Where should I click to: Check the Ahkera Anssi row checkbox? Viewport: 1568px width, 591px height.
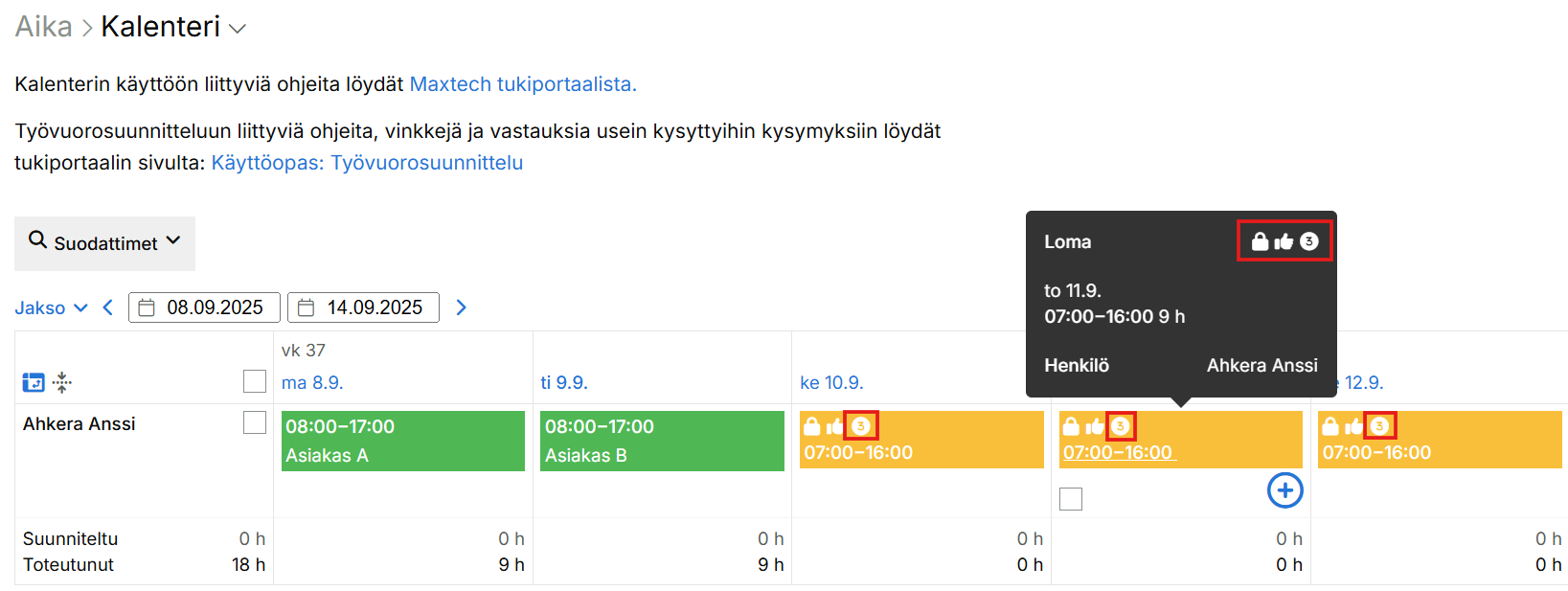[x=254, y=422]
